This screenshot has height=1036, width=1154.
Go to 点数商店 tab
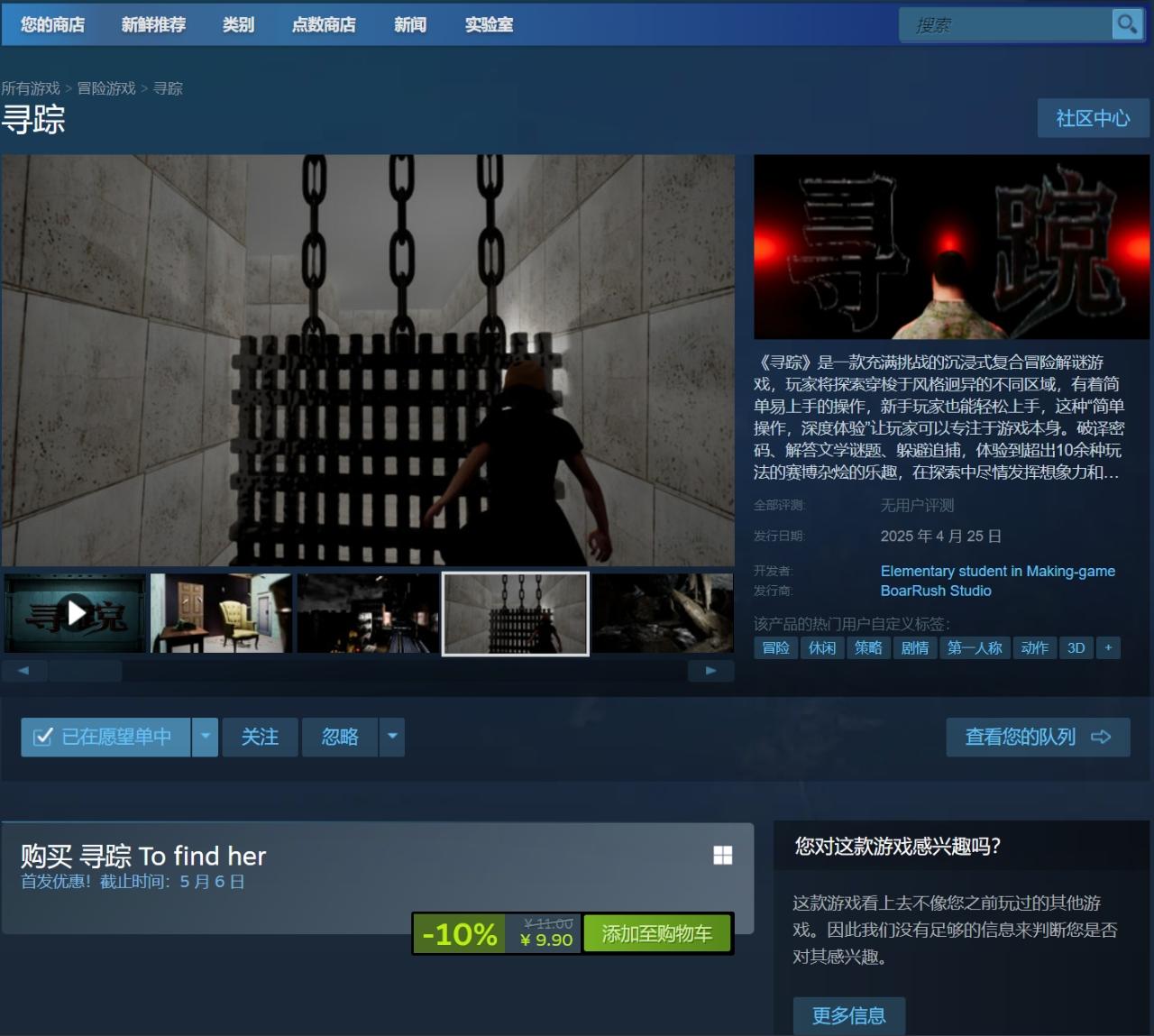pyautogui.click(x=324, y=24)
